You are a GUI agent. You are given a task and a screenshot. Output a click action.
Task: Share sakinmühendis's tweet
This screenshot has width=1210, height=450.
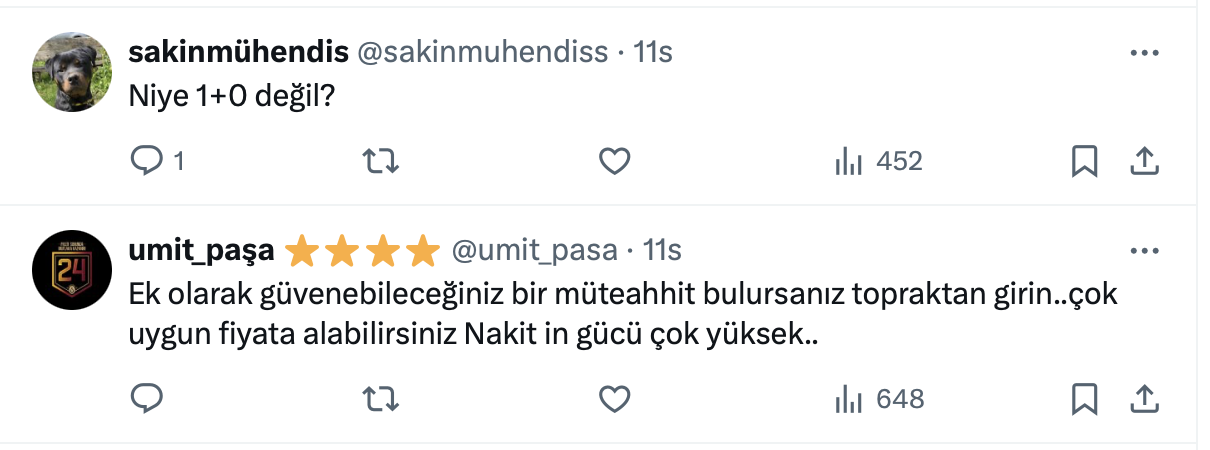[x=1143, y=161]
